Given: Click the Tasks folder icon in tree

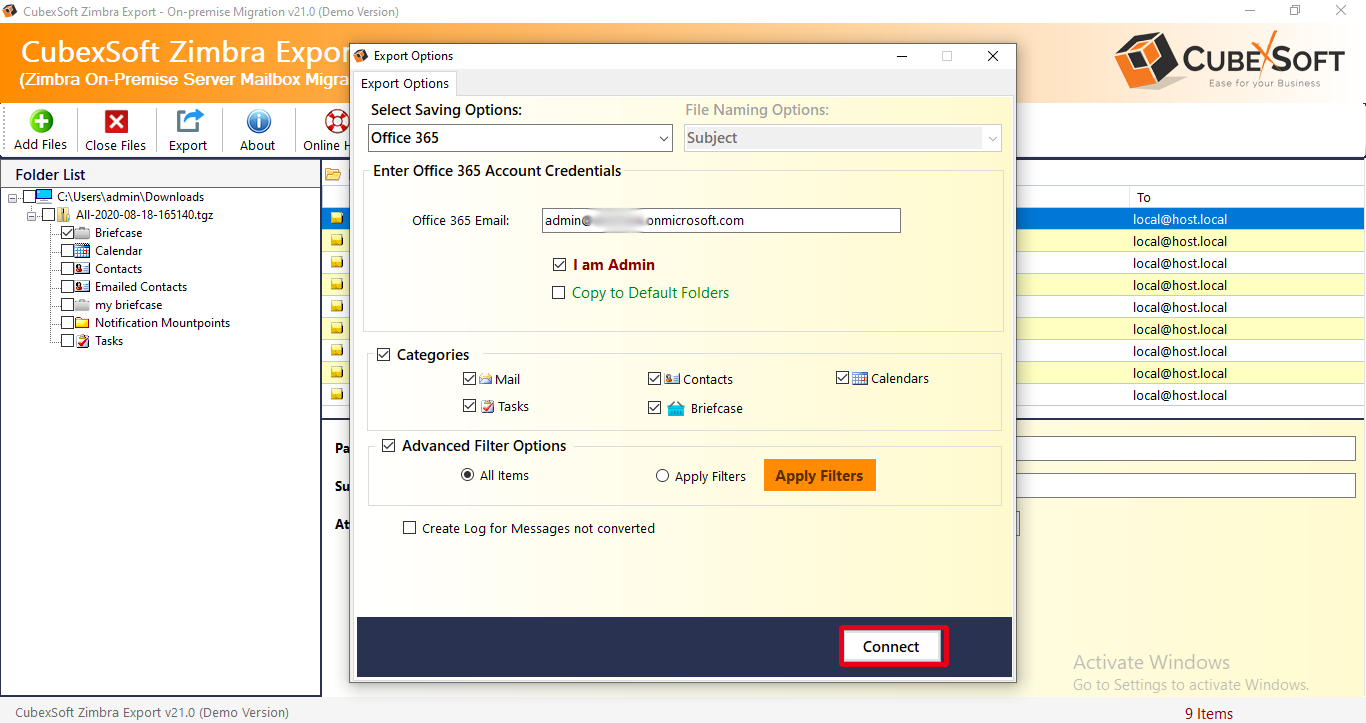Looking at the screenshot, I should (83, 341).
